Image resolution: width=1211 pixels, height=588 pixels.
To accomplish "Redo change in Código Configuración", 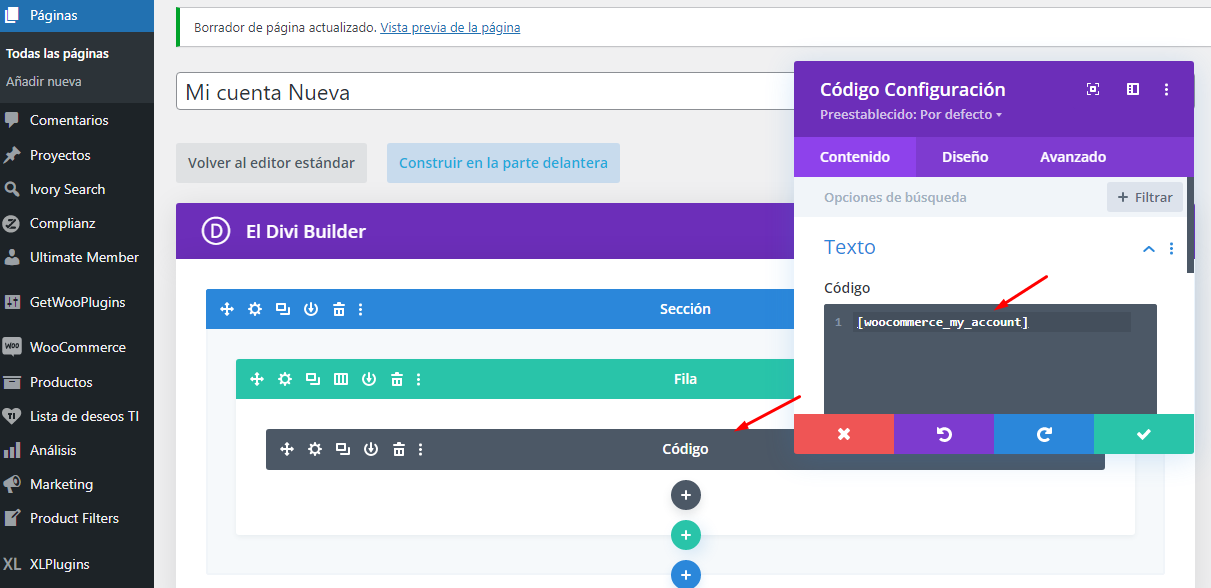I will (1044, 434).
